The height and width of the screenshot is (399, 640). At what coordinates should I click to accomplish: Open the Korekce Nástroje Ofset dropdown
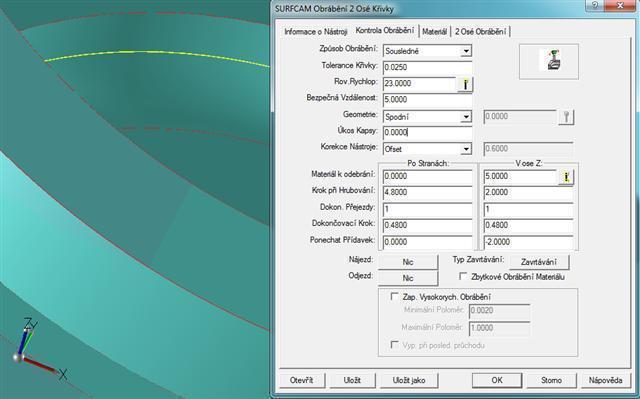[x=466, y=149]
